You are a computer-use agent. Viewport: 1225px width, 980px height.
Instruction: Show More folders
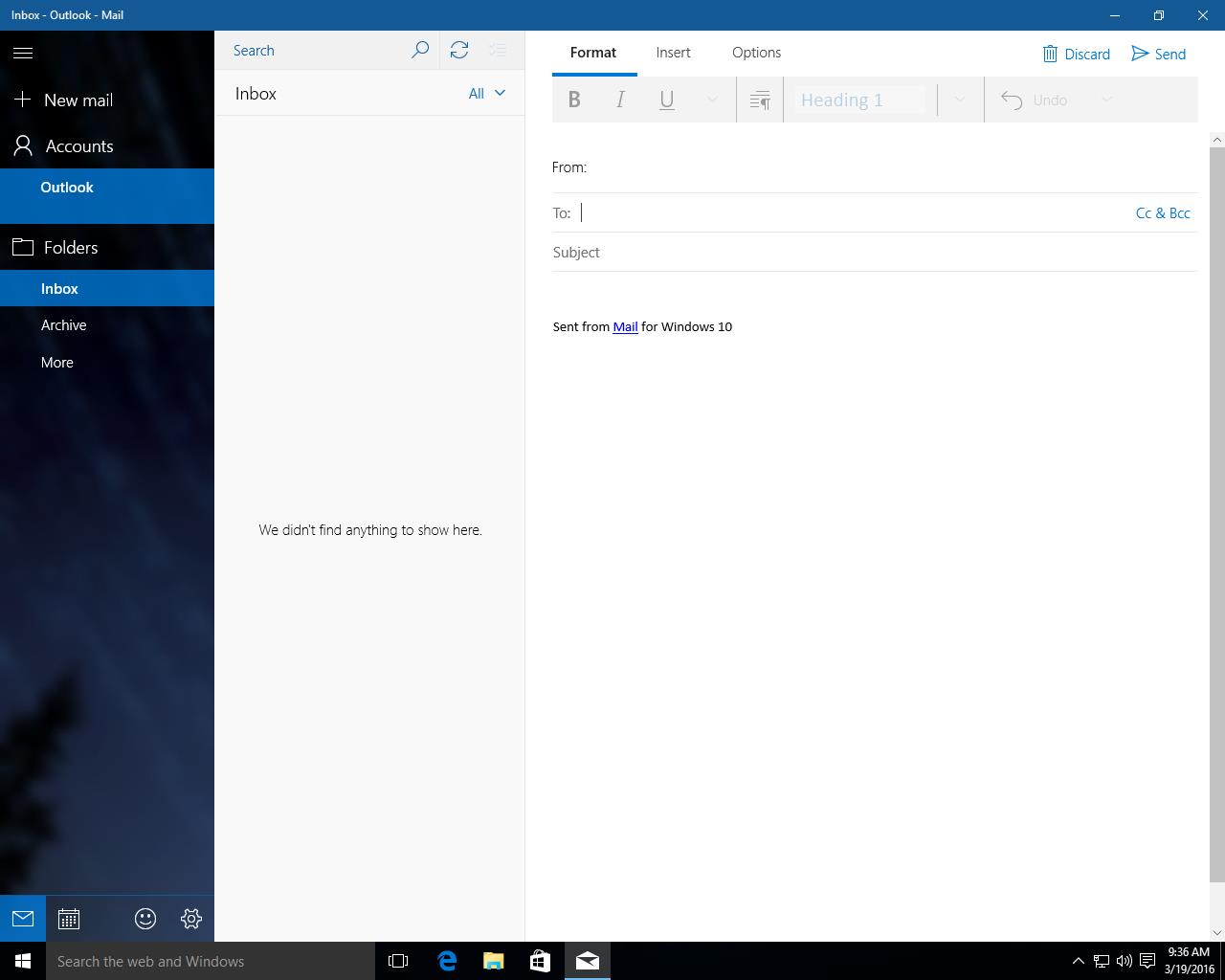(107, 363)
